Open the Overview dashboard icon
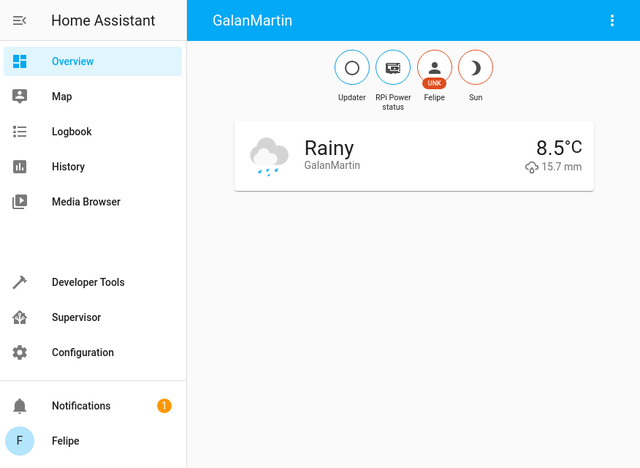The height and width of the screenshot is (468, 640). [19, 62]
